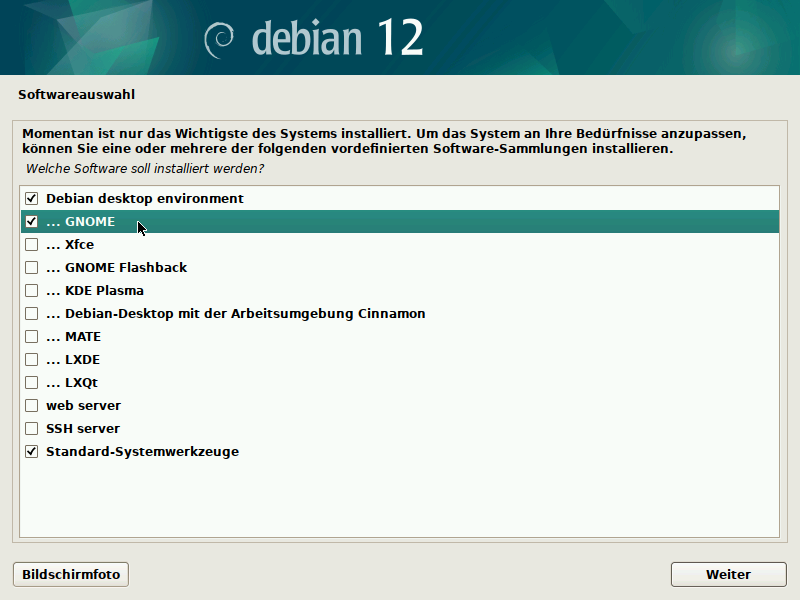Select the '... KDE Plasma' row text
Screen dimensions: 800x600
click(95, 290)
